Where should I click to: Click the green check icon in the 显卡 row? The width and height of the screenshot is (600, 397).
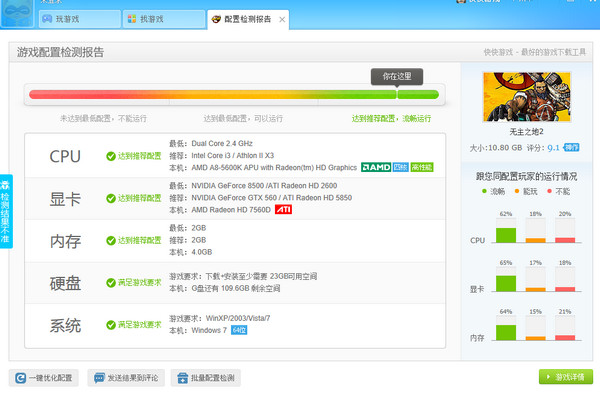click(x=111, y=198)
